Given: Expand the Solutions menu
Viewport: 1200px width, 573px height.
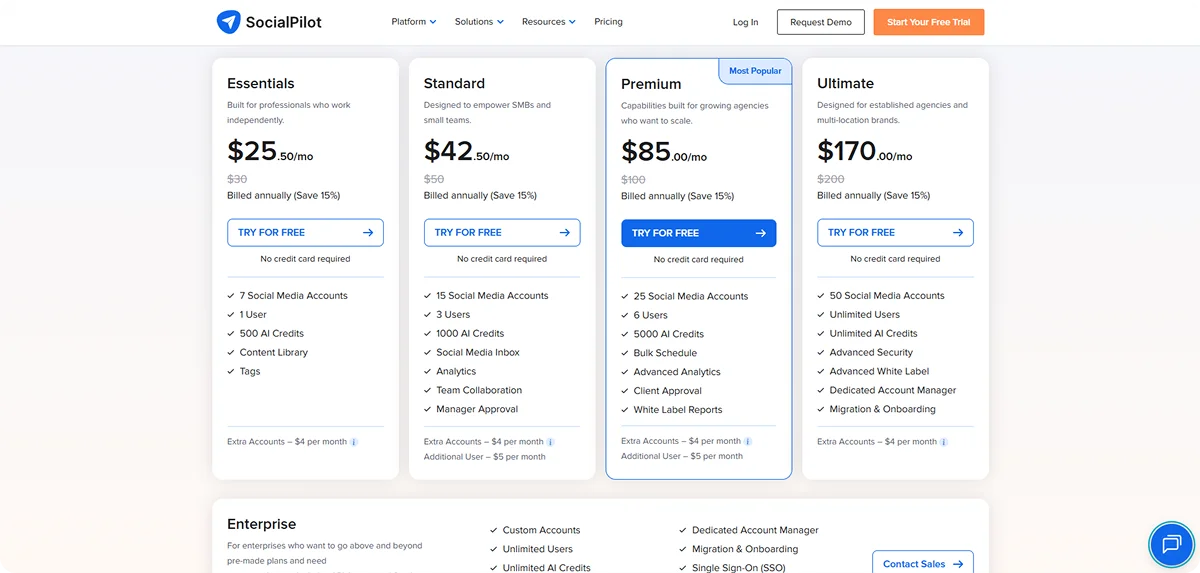Looking at the screenshot, I should 479,21.
